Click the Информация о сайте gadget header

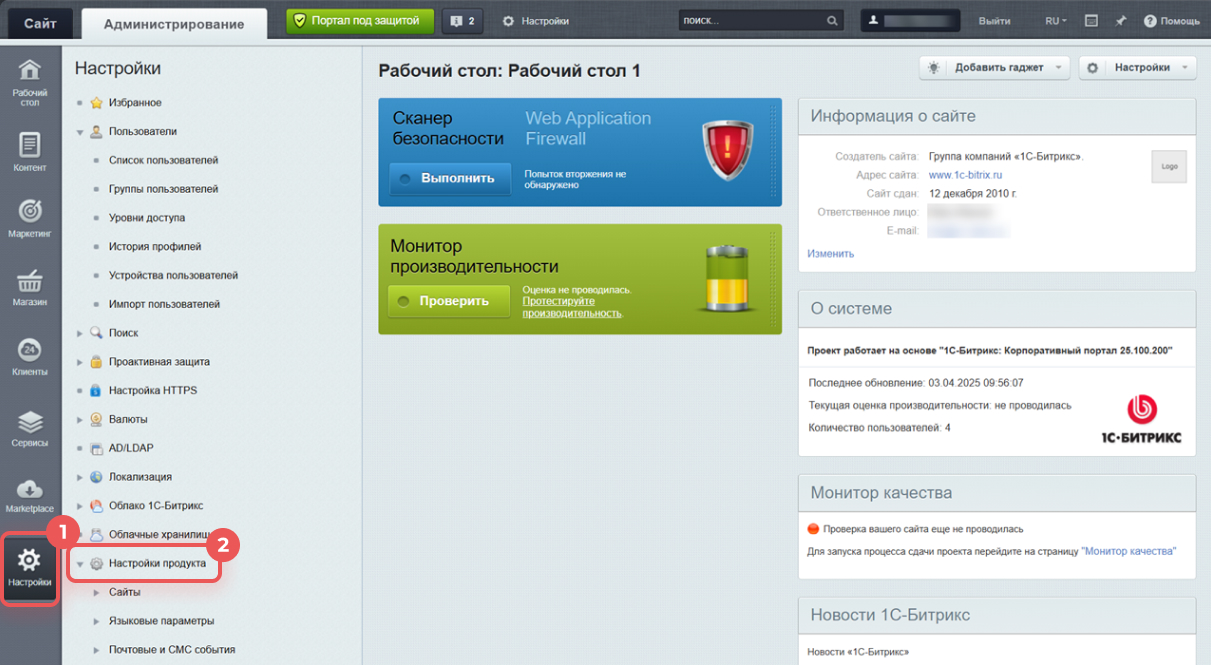coord(996,116)
